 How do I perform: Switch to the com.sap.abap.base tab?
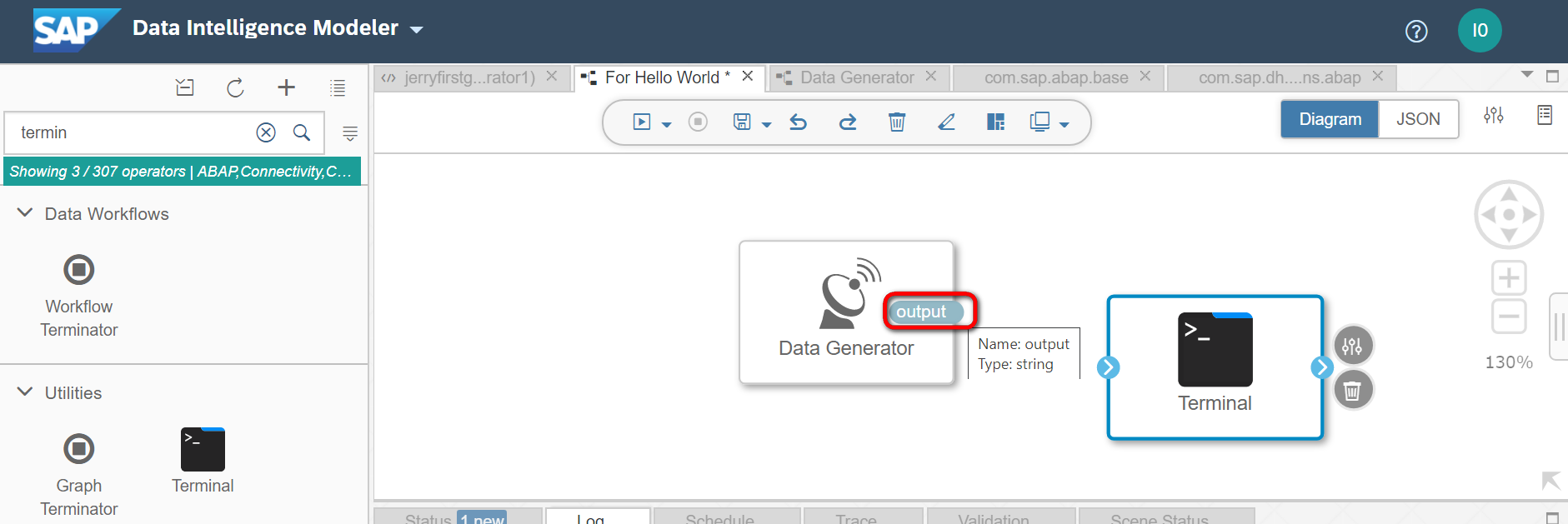pos(1056,77)
